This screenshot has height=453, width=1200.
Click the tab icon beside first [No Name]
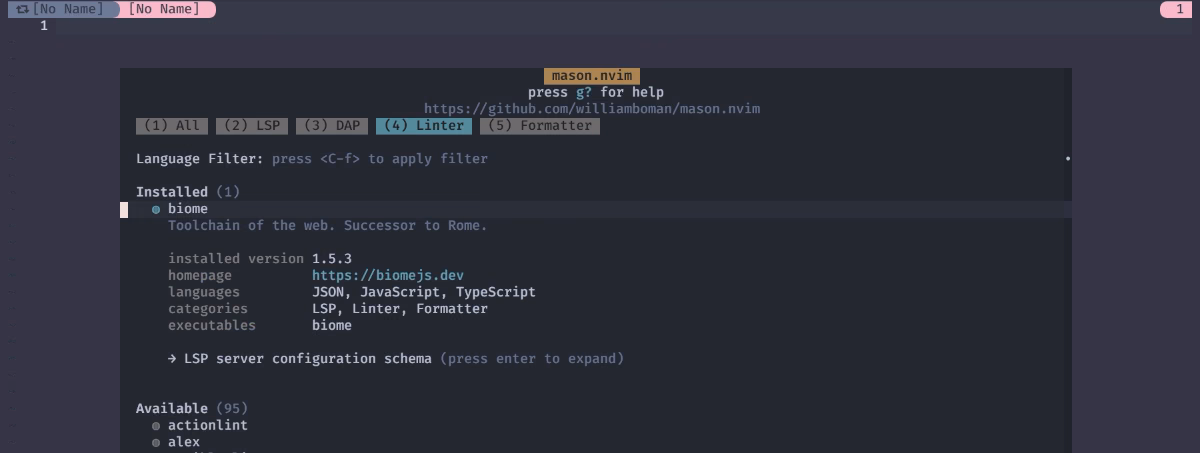pos(23,9)
